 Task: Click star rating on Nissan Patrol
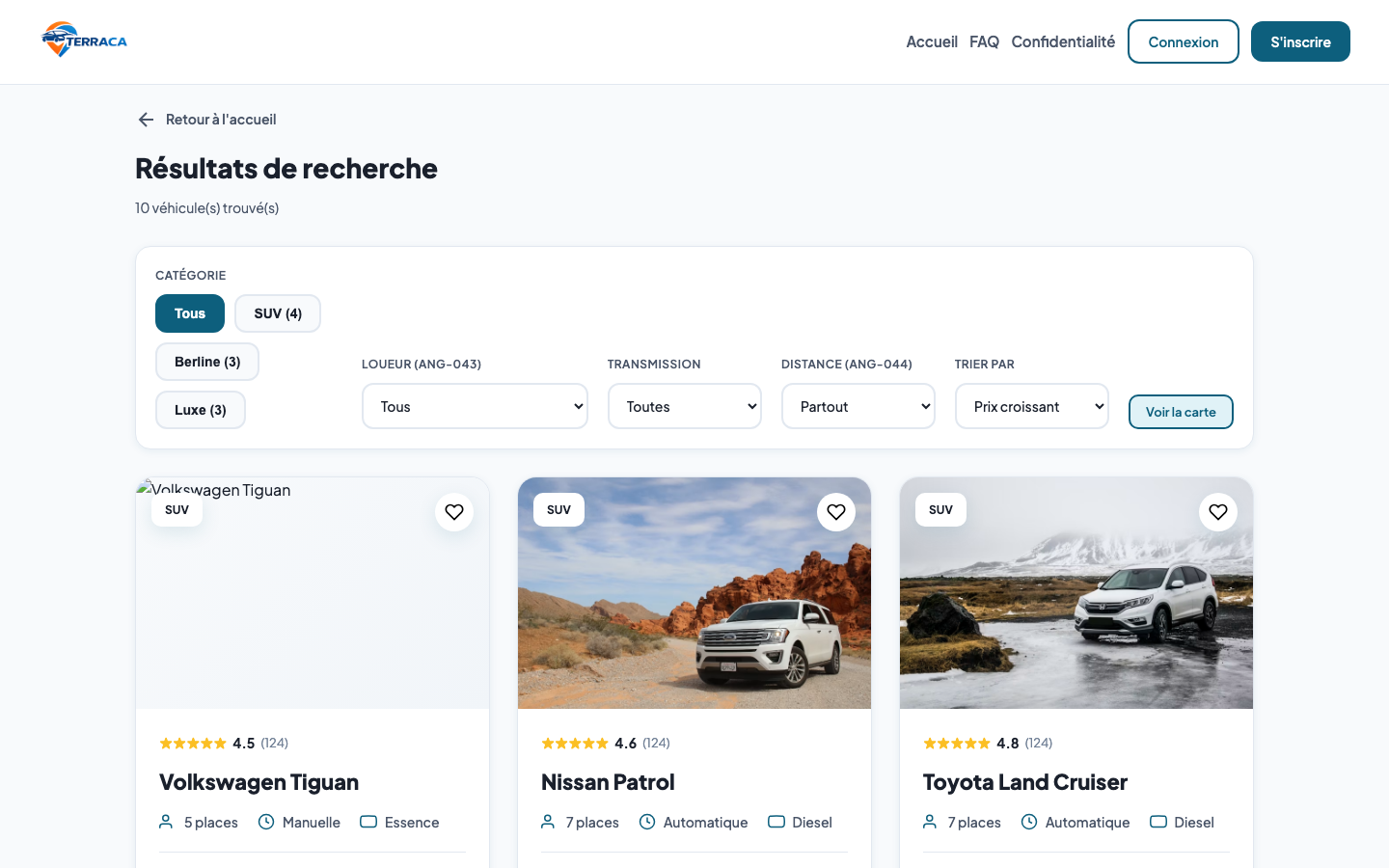tap(575, 743)
